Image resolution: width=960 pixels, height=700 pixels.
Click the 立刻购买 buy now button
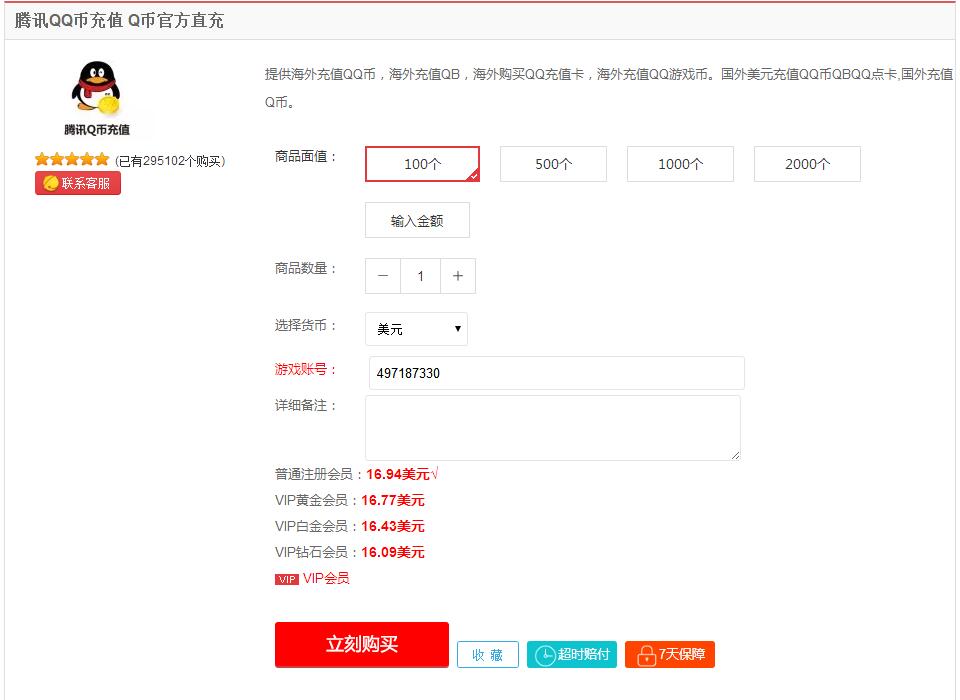click(x=362, y=644)
